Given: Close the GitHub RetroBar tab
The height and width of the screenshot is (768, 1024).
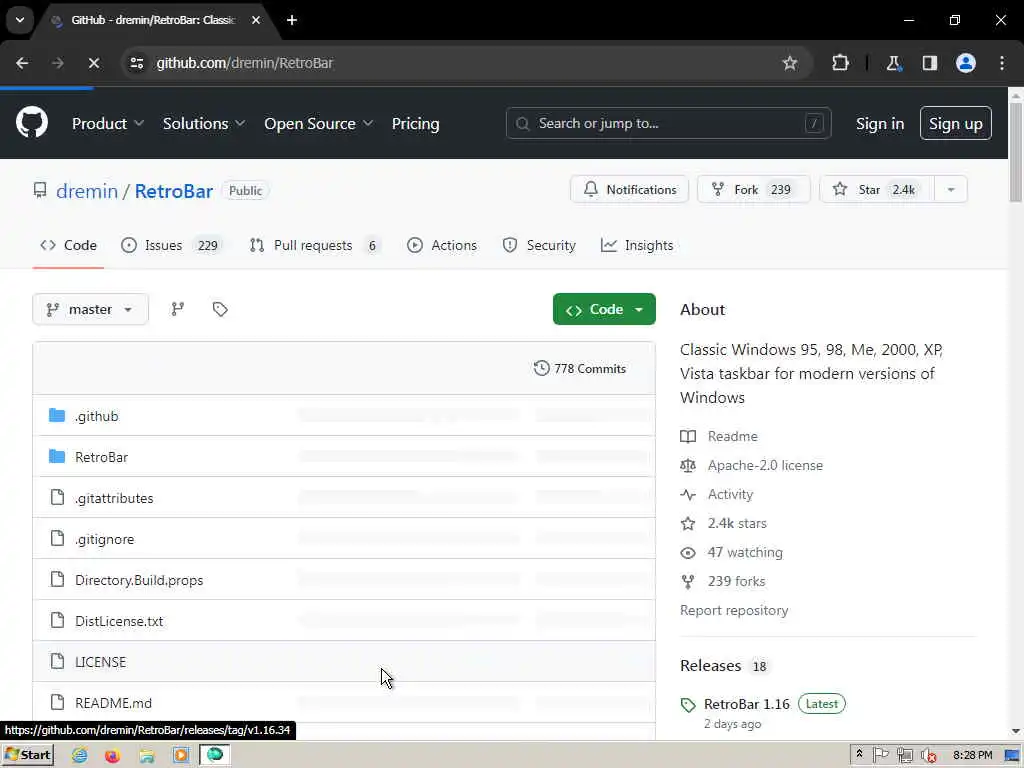Looking at the screenshot, I should coord(256,20).
